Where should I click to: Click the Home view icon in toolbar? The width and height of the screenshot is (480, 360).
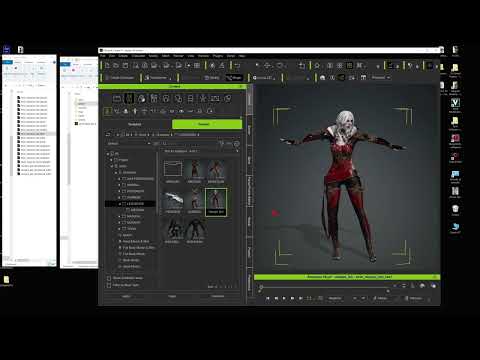pos(317,66)
